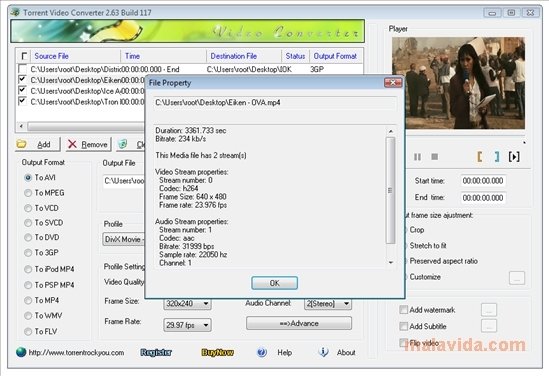Open the ==>Advance settings button
The width and height of the screenshot is (549, 376).
299,323
